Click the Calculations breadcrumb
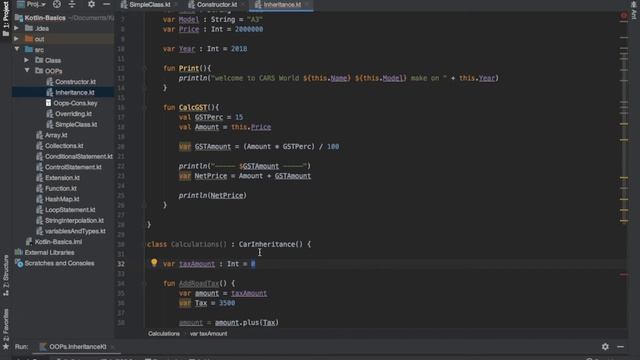Image resolution: width=640 pixels, height=360 pixels. [164, 333]
